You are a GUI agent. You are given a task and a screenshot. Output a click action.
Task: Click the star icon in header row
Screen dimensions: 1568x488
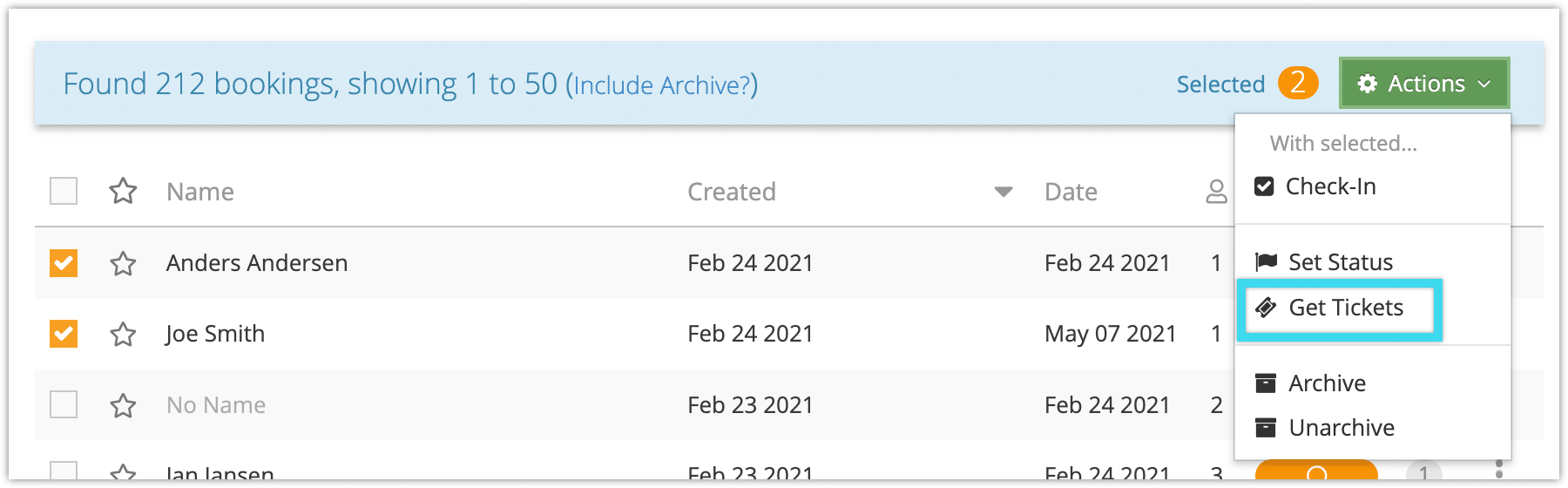(123, 191)
